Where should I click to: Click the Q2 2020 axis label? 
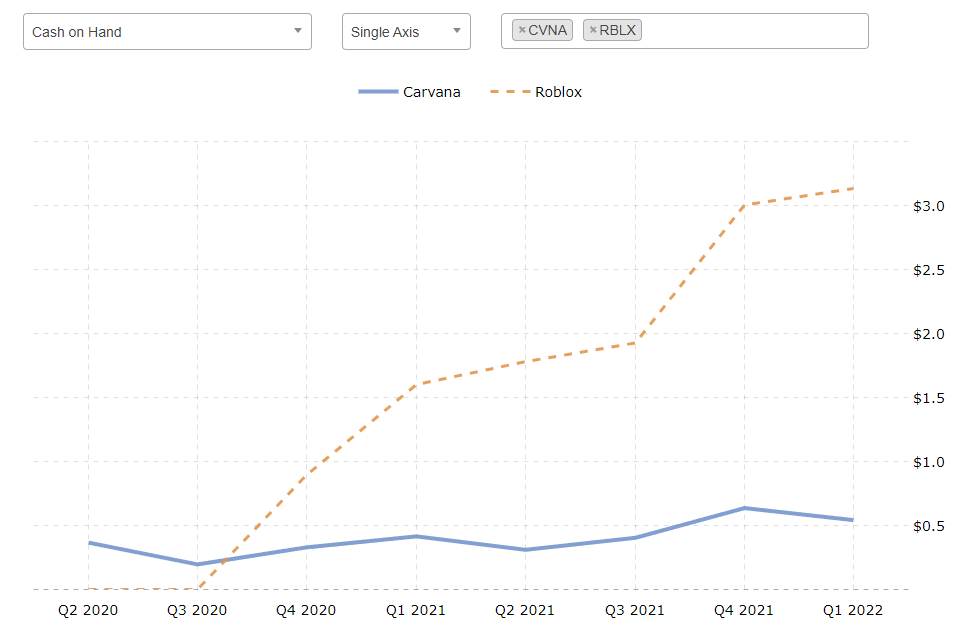(88, 610)
